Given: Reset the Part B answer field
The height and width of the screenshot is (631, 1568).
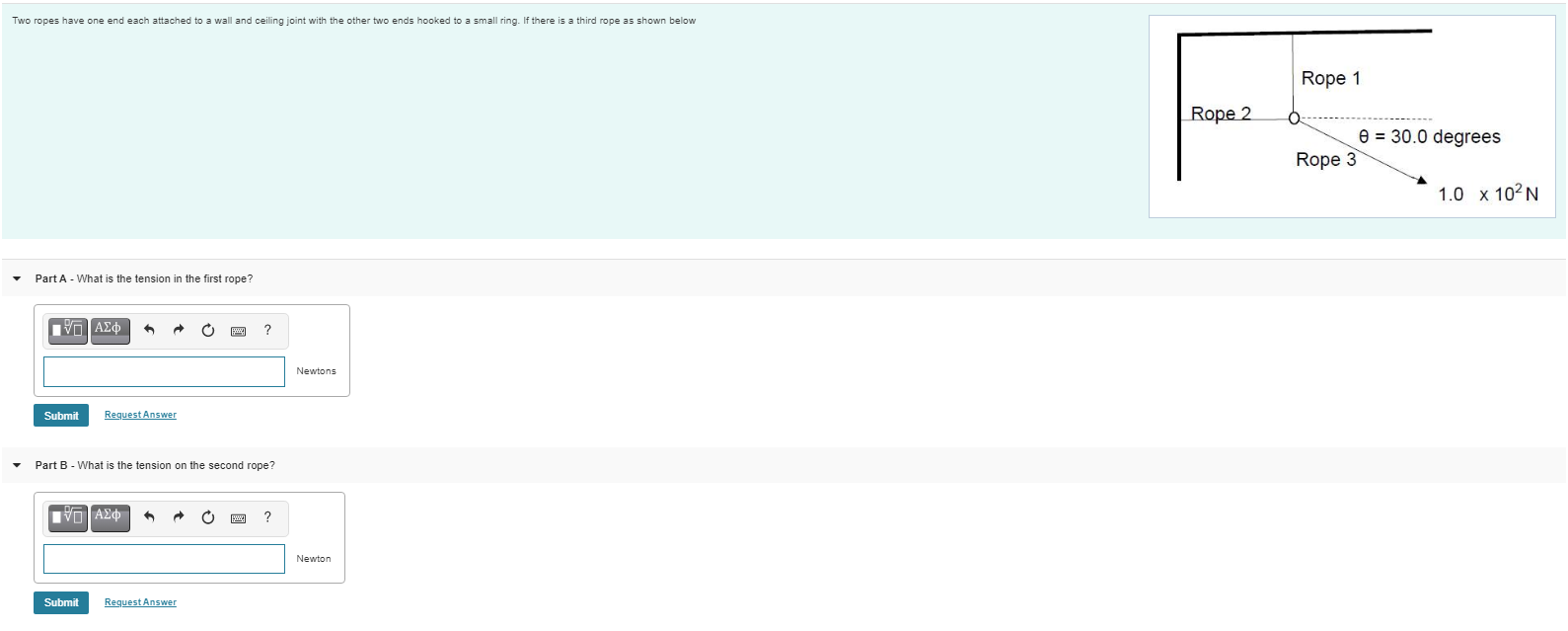Looking at the screenshot, I should pos(208,517).
